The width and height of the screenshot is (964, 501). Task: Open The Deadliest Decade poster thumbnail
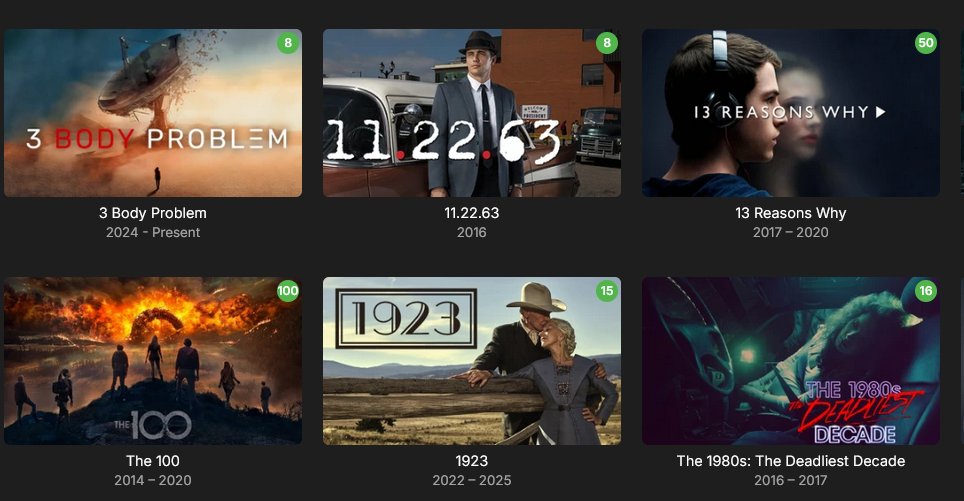[x=791, y=361]
